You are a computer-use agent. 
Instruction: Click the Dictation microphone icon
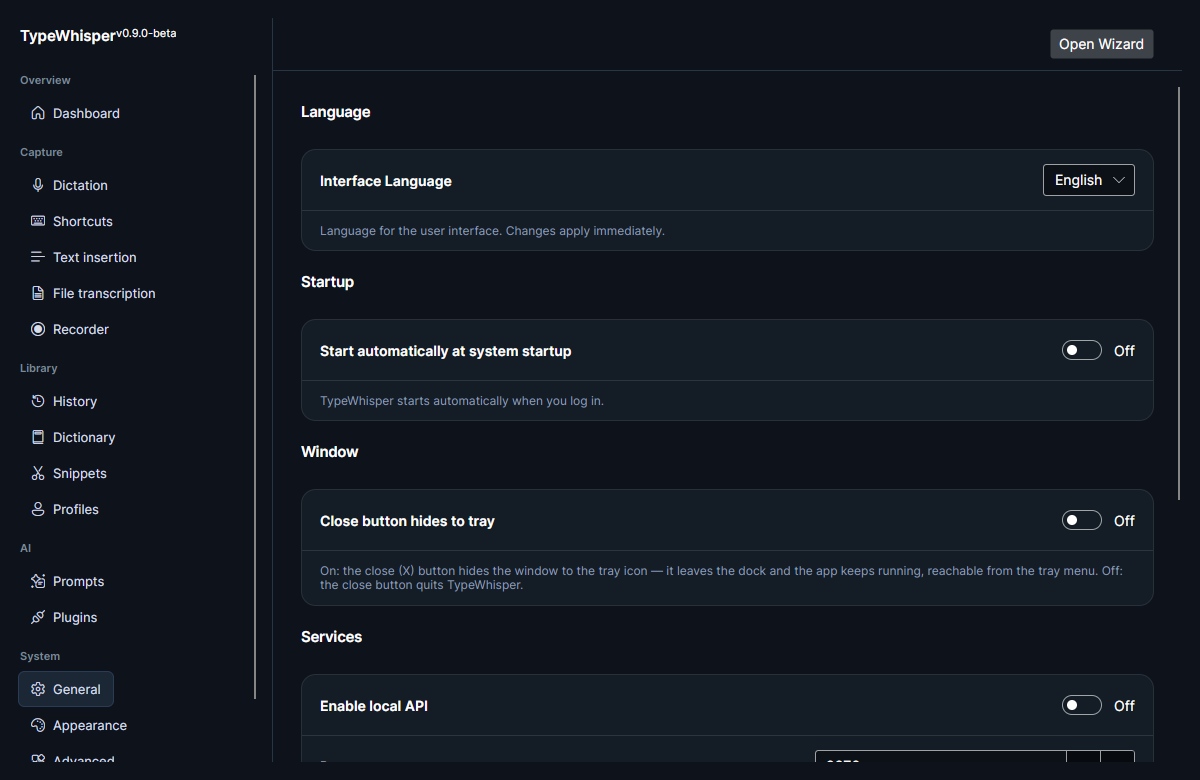[x=38, y=185]
